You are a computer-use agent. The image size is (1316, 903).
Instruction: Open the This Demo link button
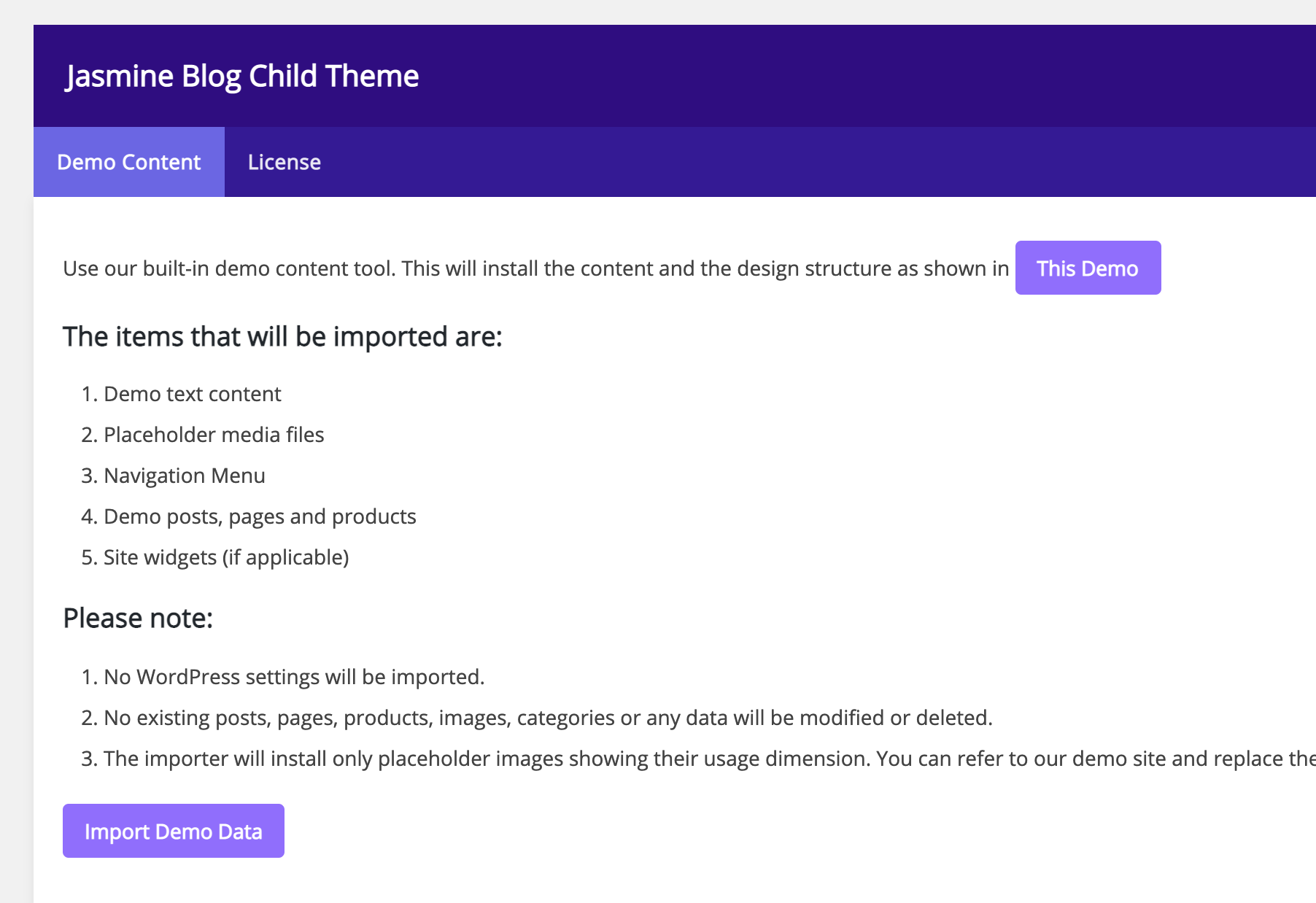[x=1088, y=268]
